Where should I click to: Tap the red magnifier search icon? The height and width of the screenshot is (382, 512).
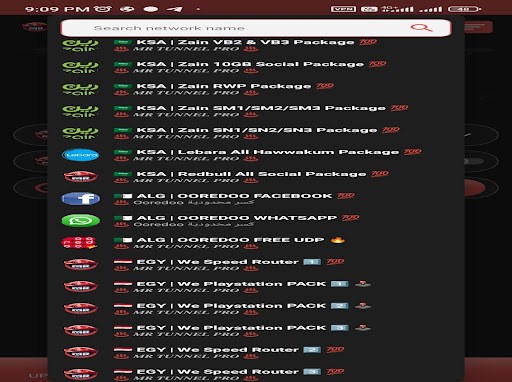421,28
